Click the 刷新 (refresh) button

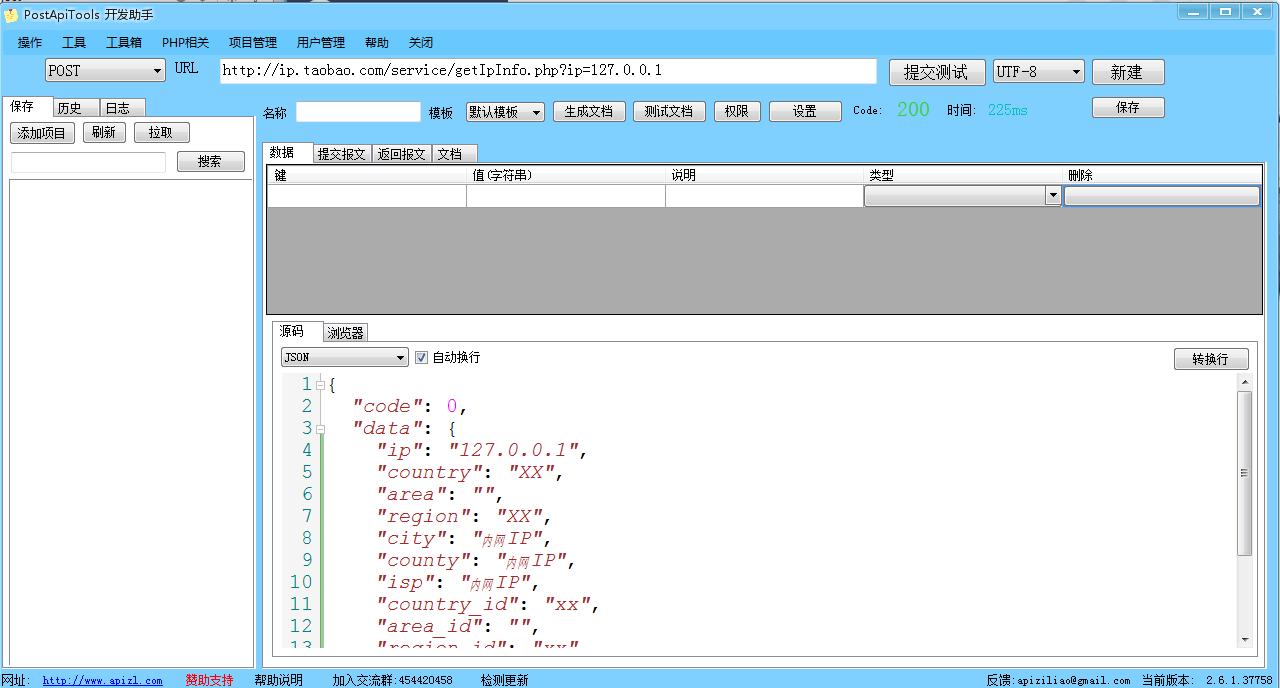point(104,132)
